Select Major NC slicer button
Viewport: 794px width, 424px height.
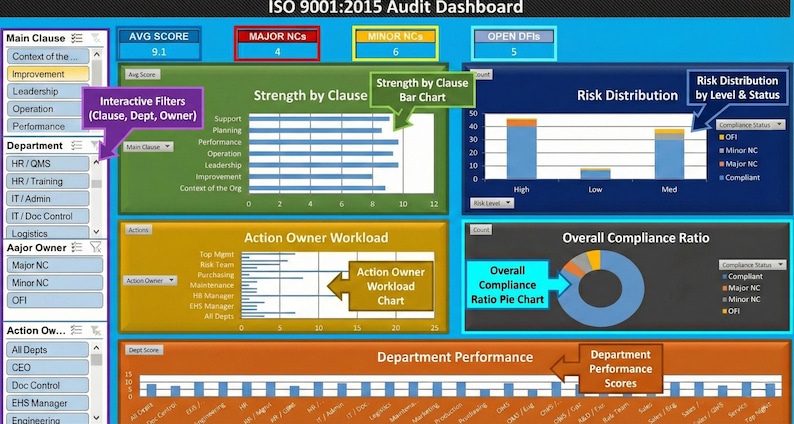coord(55,265)
